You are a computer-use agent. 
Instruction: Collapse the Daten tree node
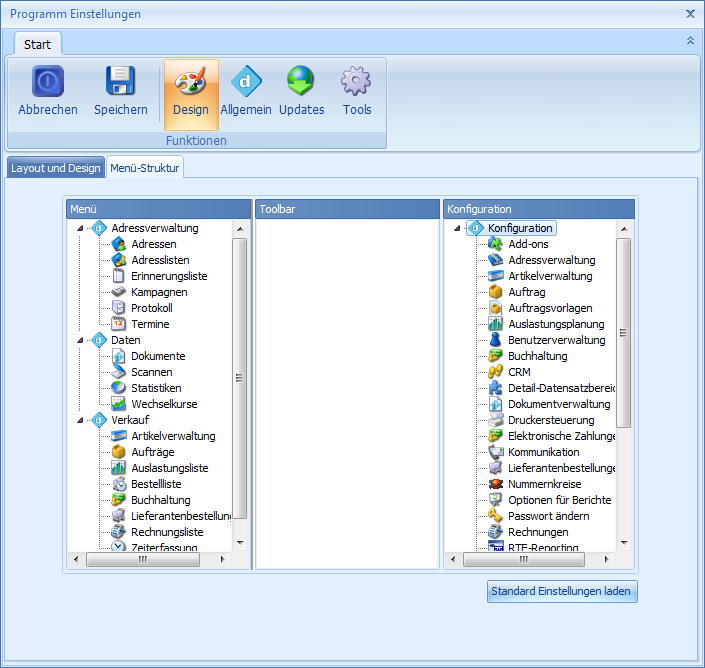[79, 340]
